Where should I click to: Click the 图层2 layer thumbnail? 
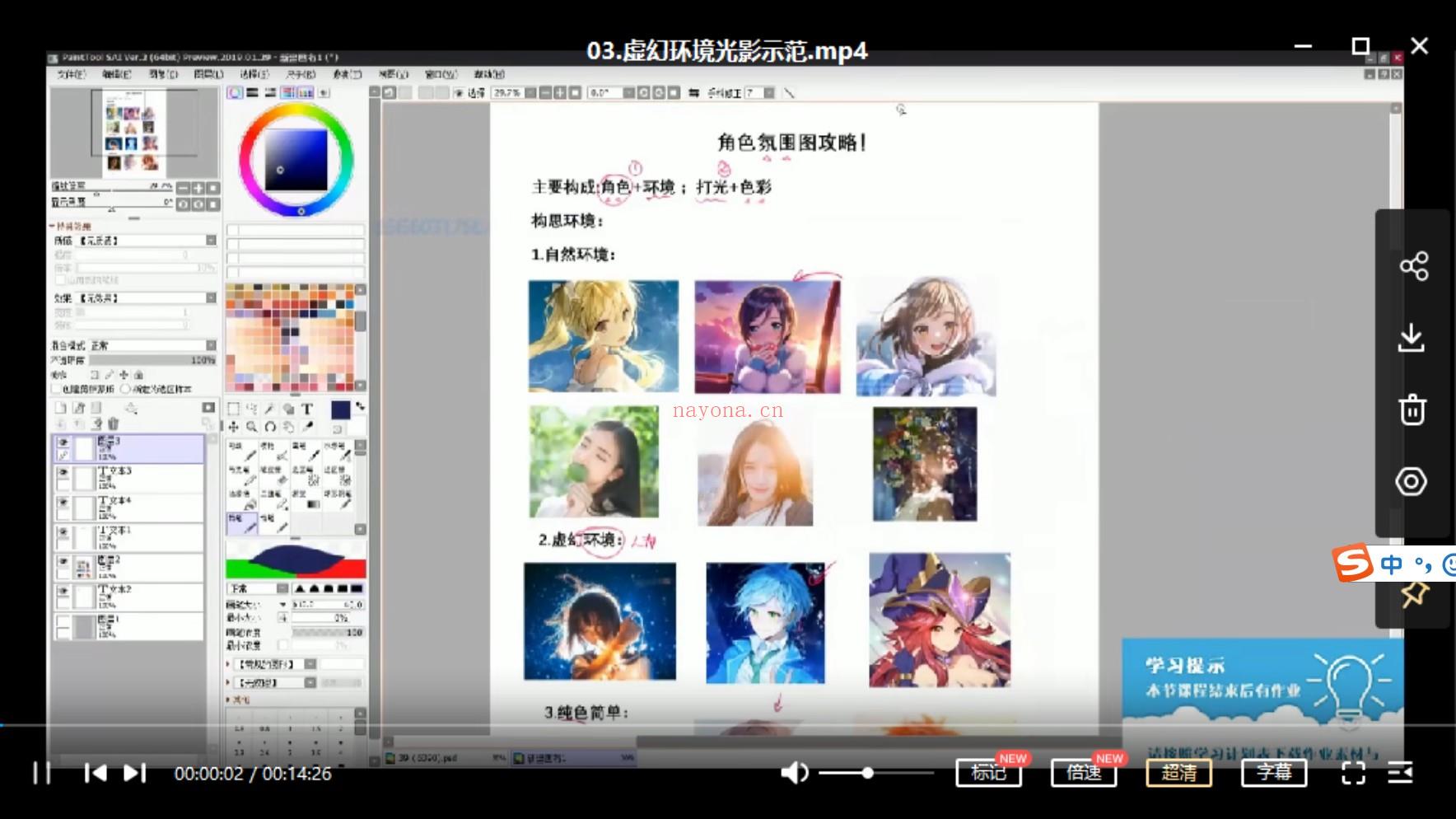83,566
